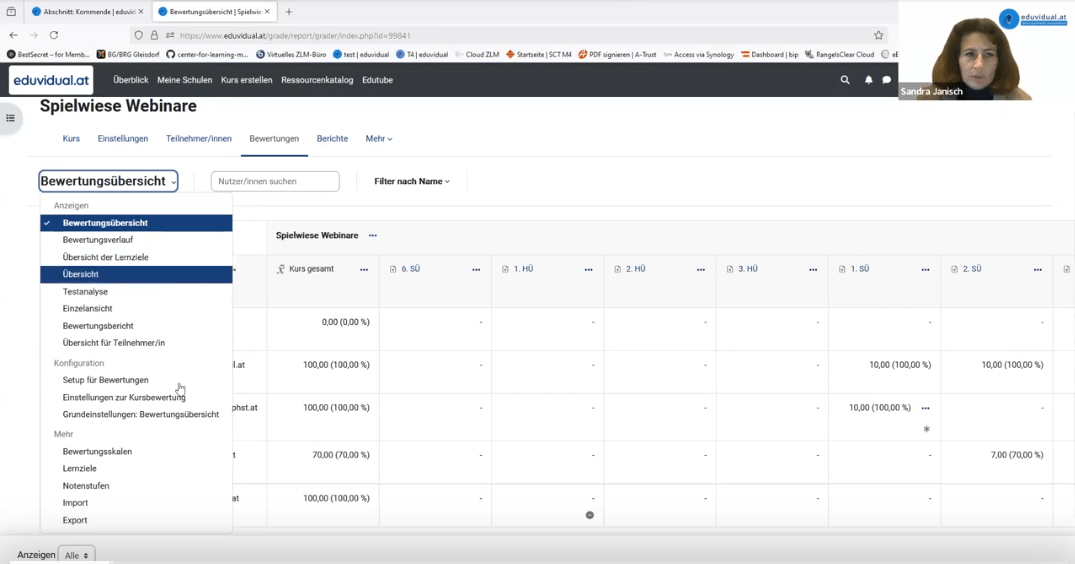Viewport: 1075px width, 564px height.
Task: Open the three-dot menu for 6. SÜ column
Action: (476, 270)
